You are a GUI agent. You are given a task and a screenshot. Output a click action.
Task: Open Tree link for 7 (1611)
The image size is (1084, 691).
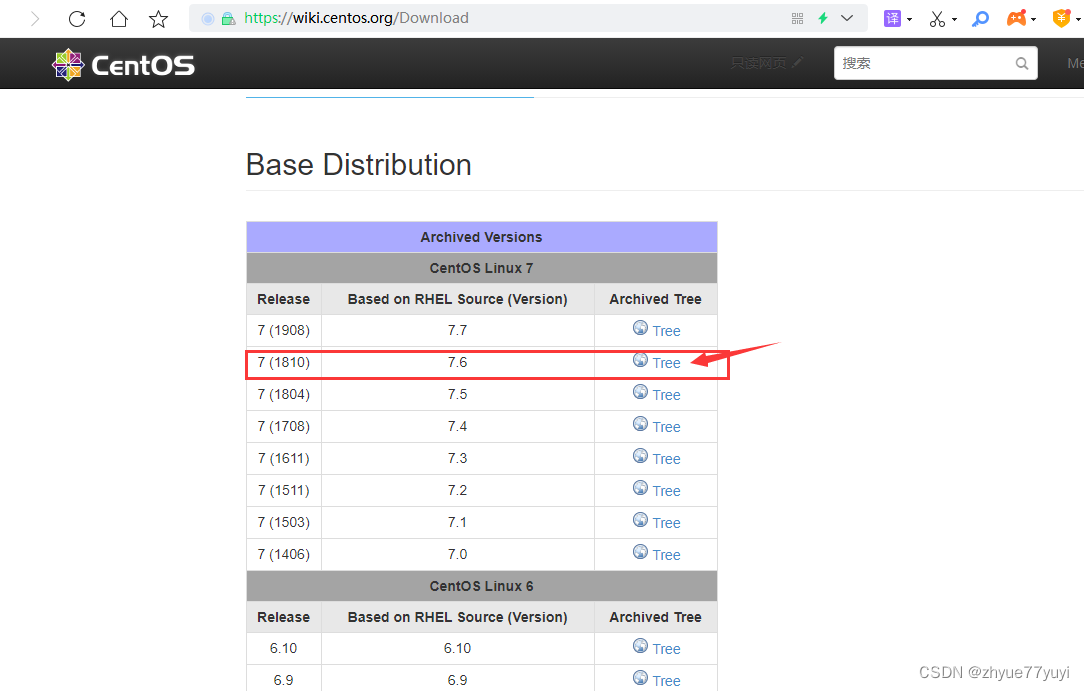pyautogui.click(x=666, y=459)
